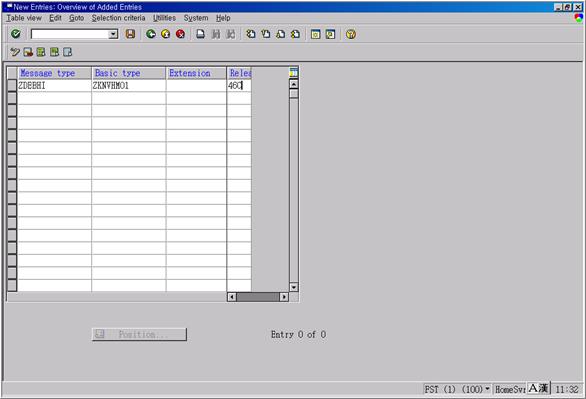Open the Help menu

pyautogui.click(x=223, y=18)
